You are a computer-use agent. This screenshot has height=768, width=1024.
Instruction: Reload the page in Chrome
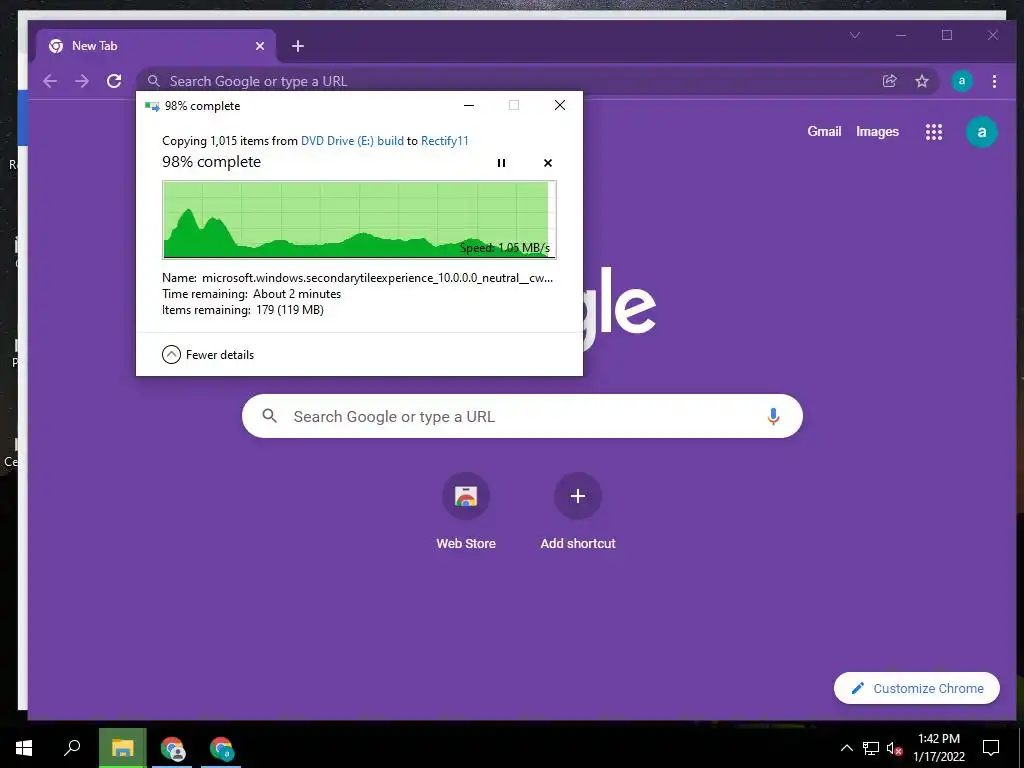click(114, 81)
